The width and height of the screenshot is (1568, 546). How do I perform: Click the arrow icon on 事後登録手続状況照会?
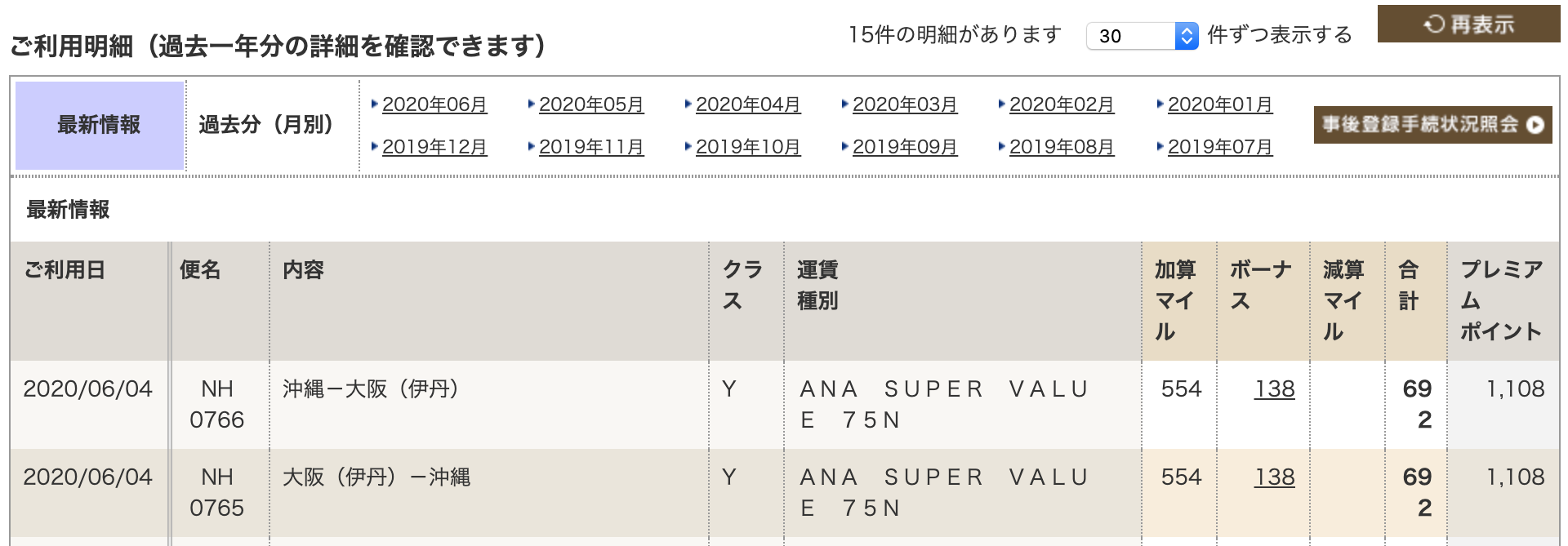pyautogui.click(x=1535, y=125)
